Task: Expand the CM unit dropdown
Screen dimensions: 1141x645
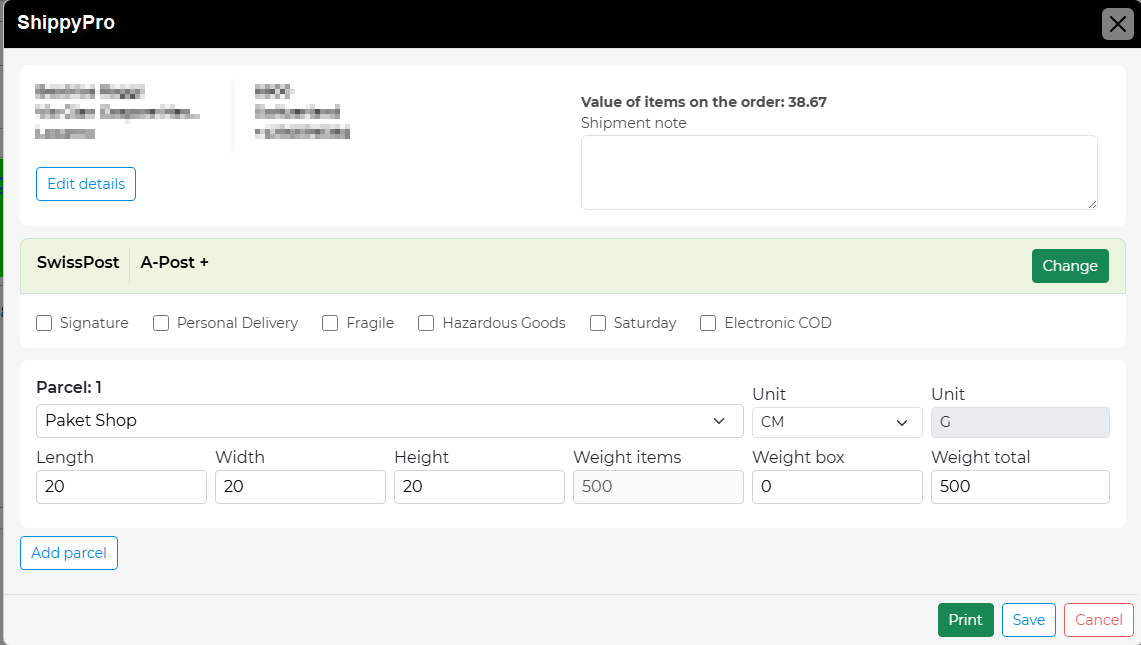Action: (836, 422)
